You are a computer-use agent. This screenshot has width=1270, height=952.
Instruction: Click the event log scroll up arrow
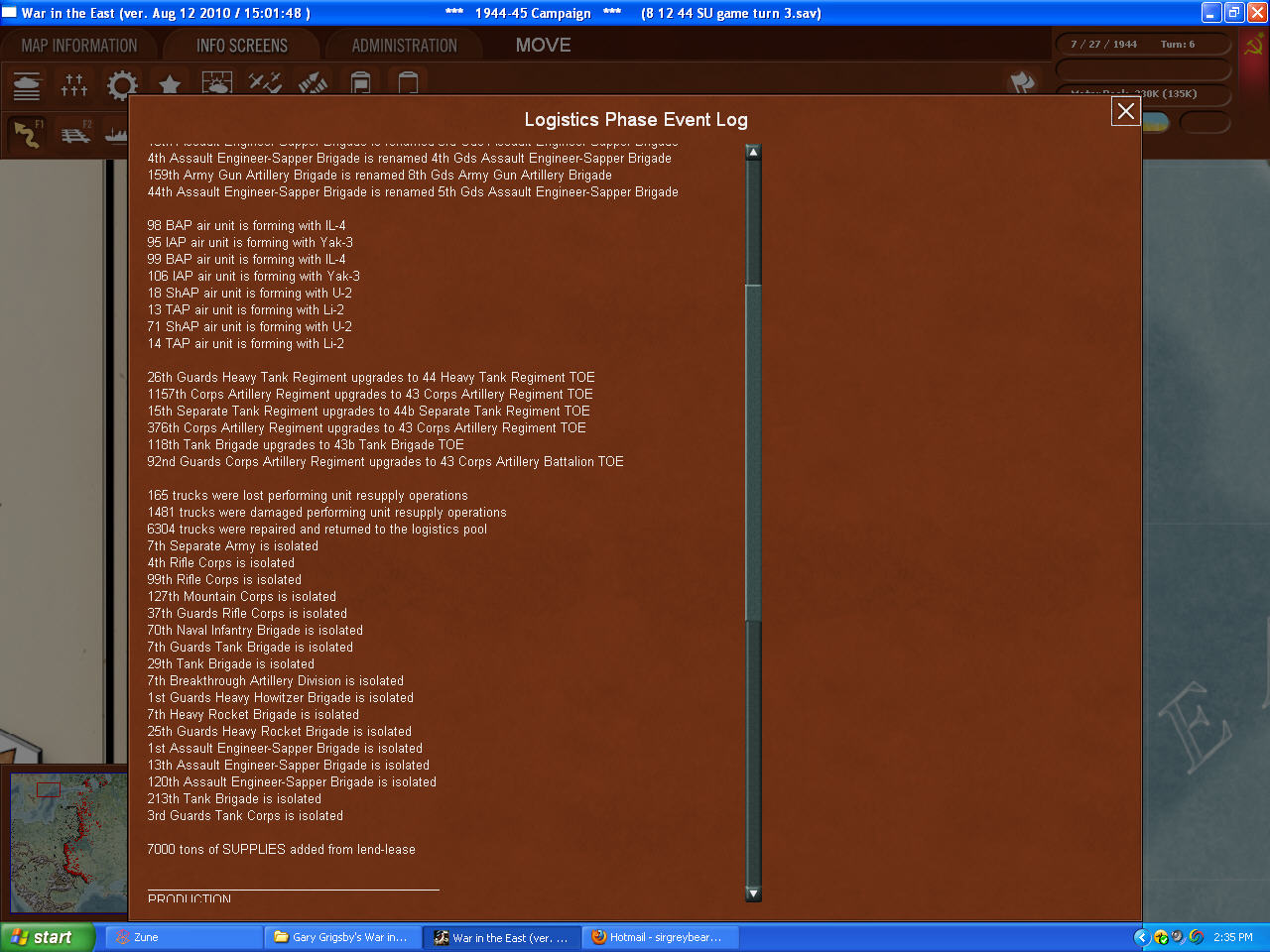753,152
